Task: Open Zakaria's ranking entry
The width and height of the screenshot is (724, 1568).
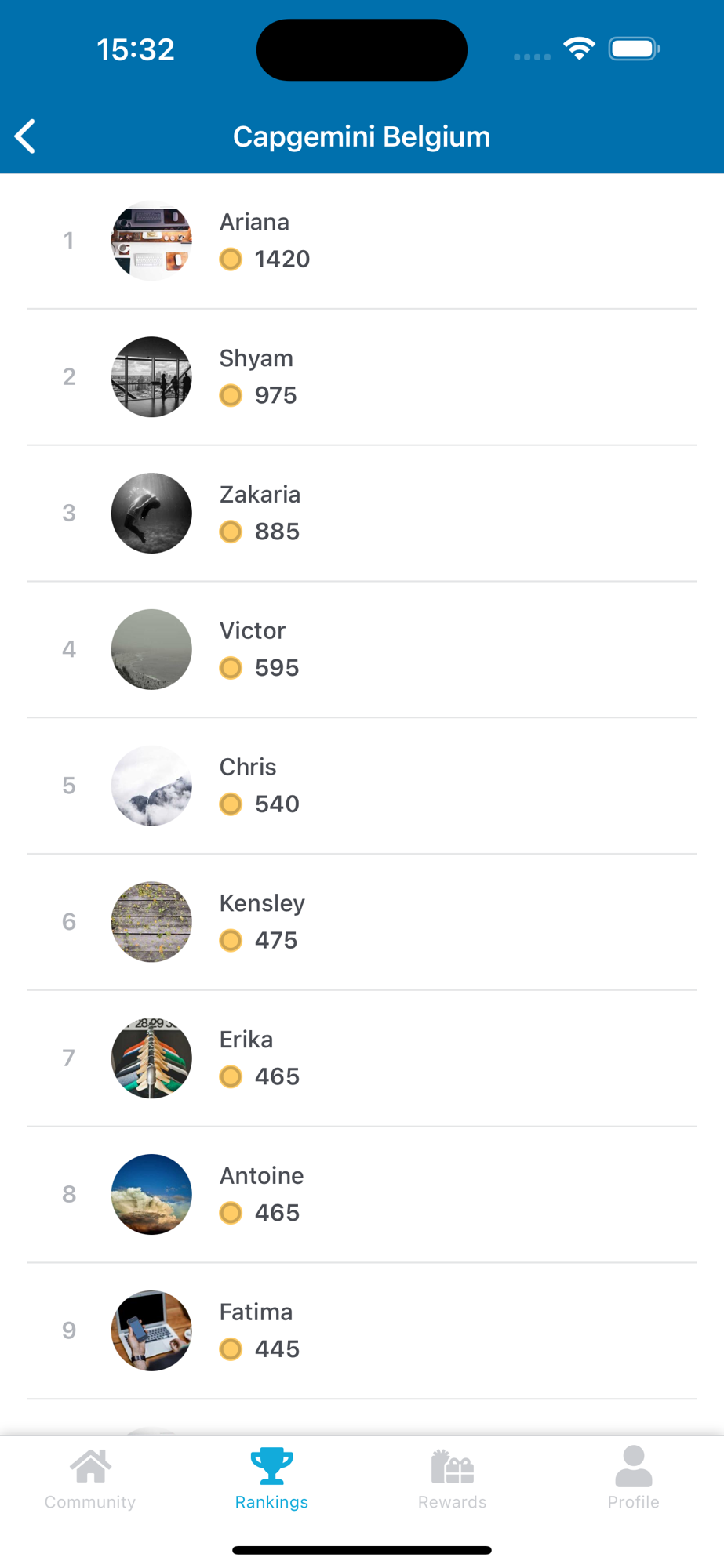Action: coord(362,514)
